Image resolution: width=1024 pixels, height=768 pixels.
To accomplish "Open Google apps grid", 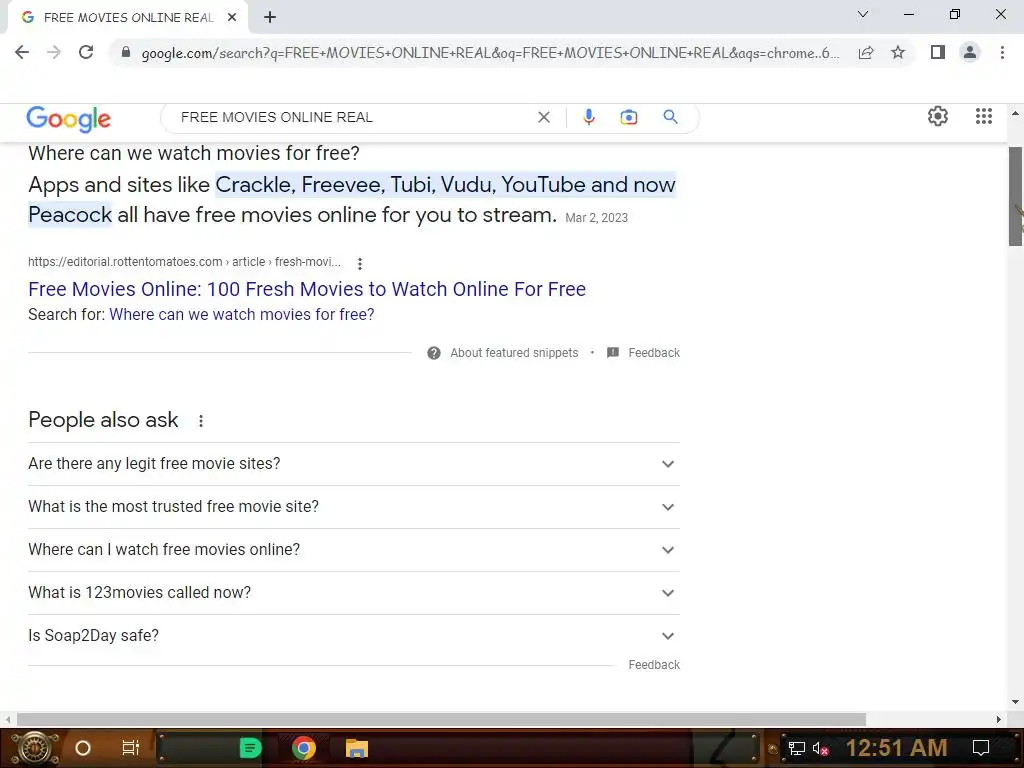I will pos(984,116).
